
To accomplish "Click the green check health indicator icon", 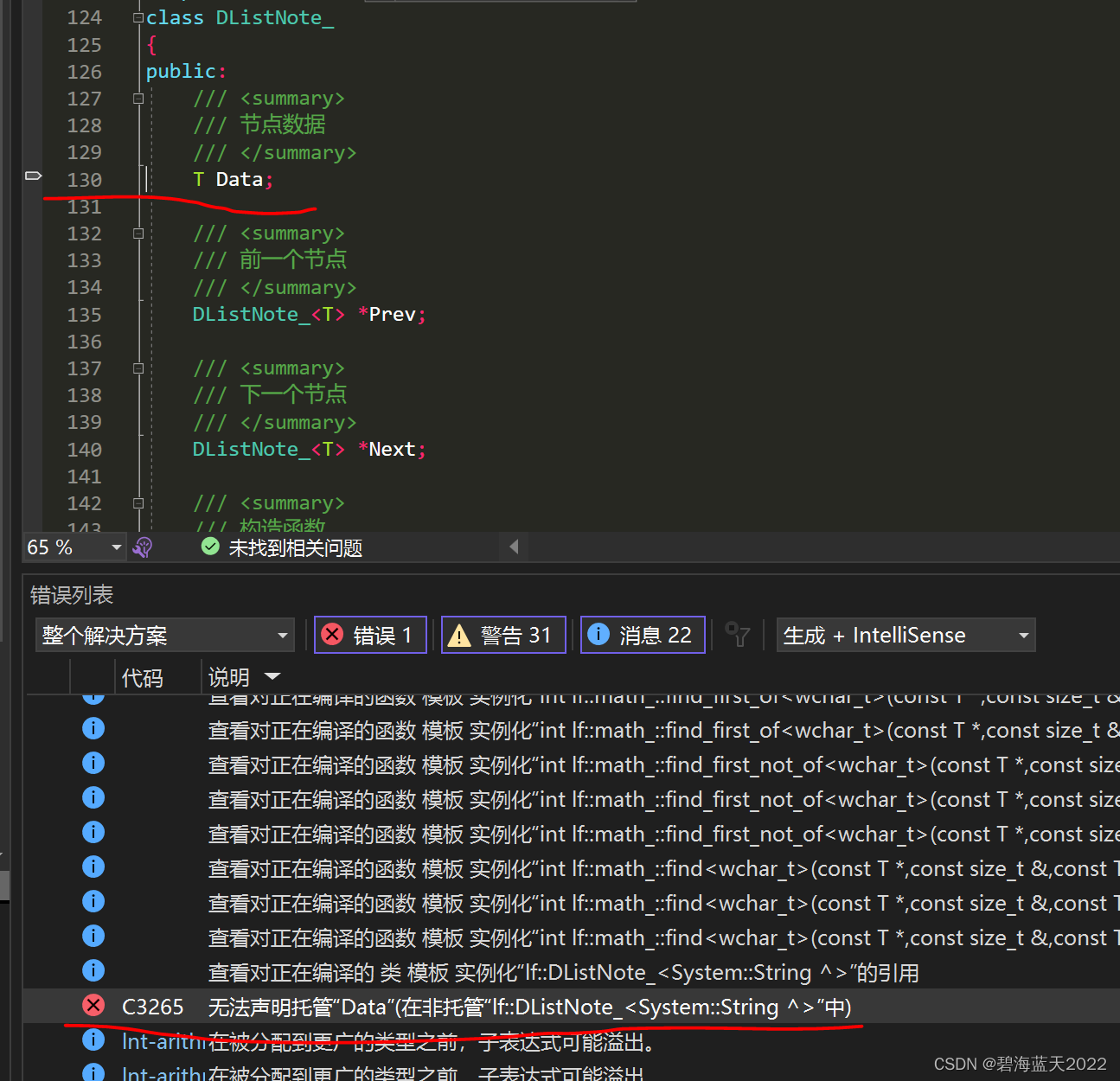I will tap(210, 547).
